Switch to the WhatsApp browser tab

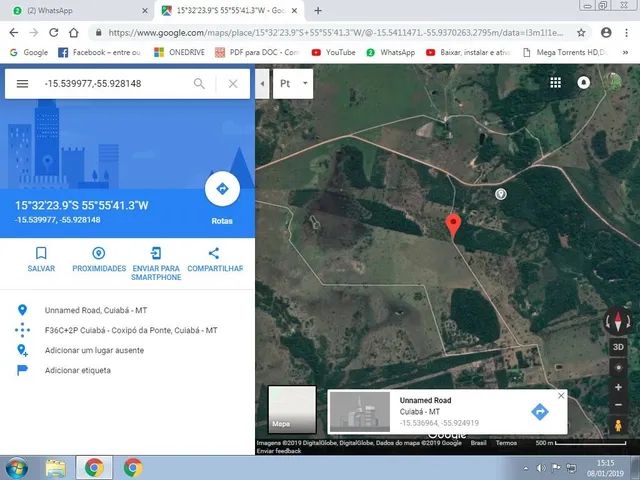[x=76, y=11]
